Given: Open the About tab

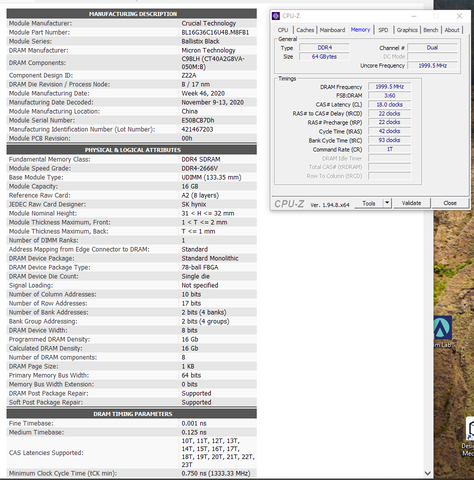Looking at the screenshot, I should coord(452,30).
